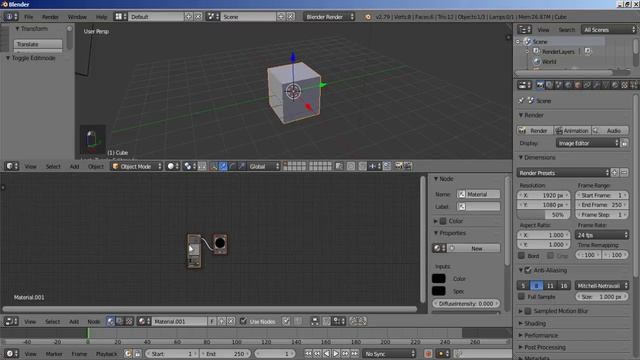This screenshot has height=360, width=640.
Task: Click the 3D manipulator translate icon
Action: click(223, 166)
